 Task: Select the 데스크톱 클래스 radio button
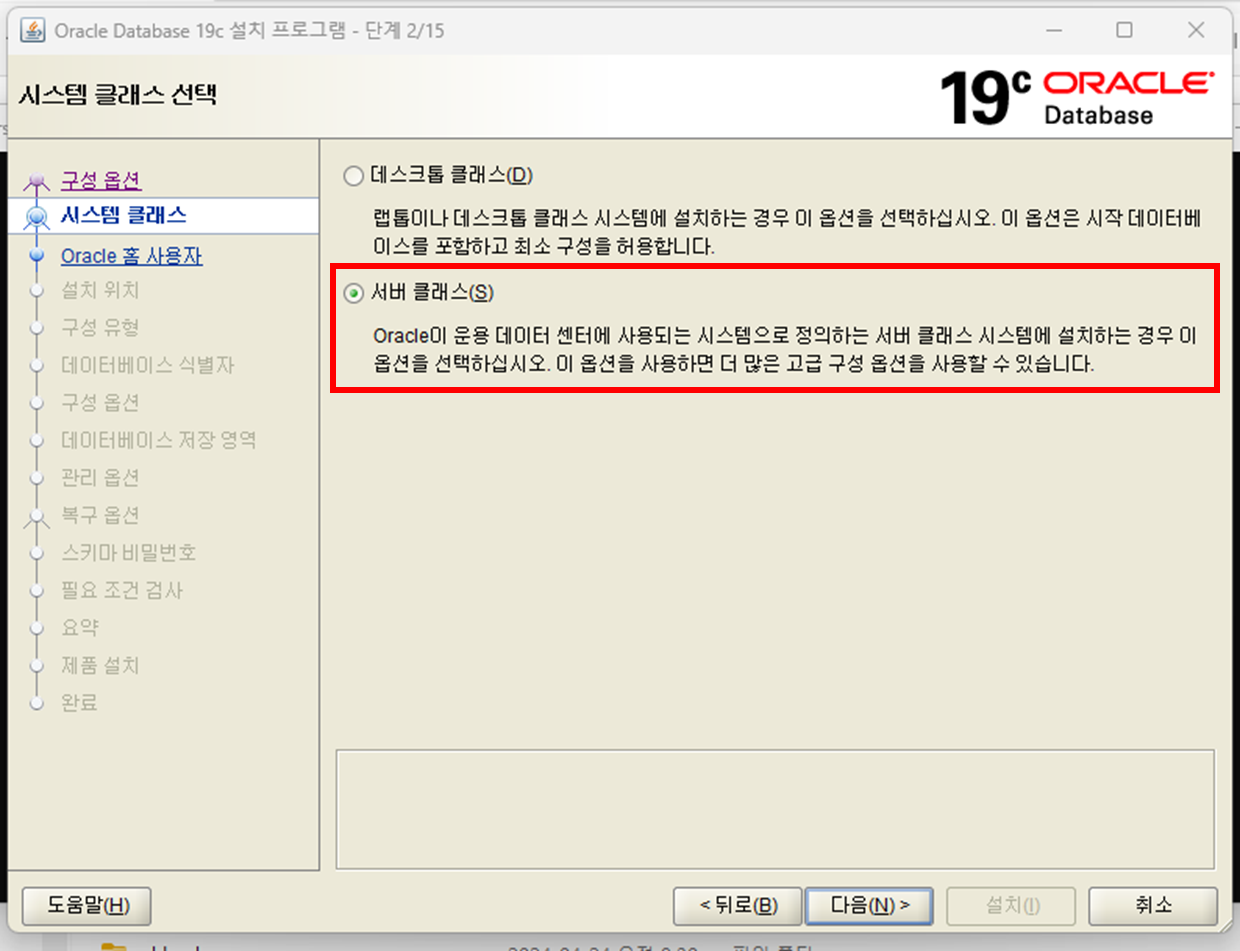[x=353, y=176]
